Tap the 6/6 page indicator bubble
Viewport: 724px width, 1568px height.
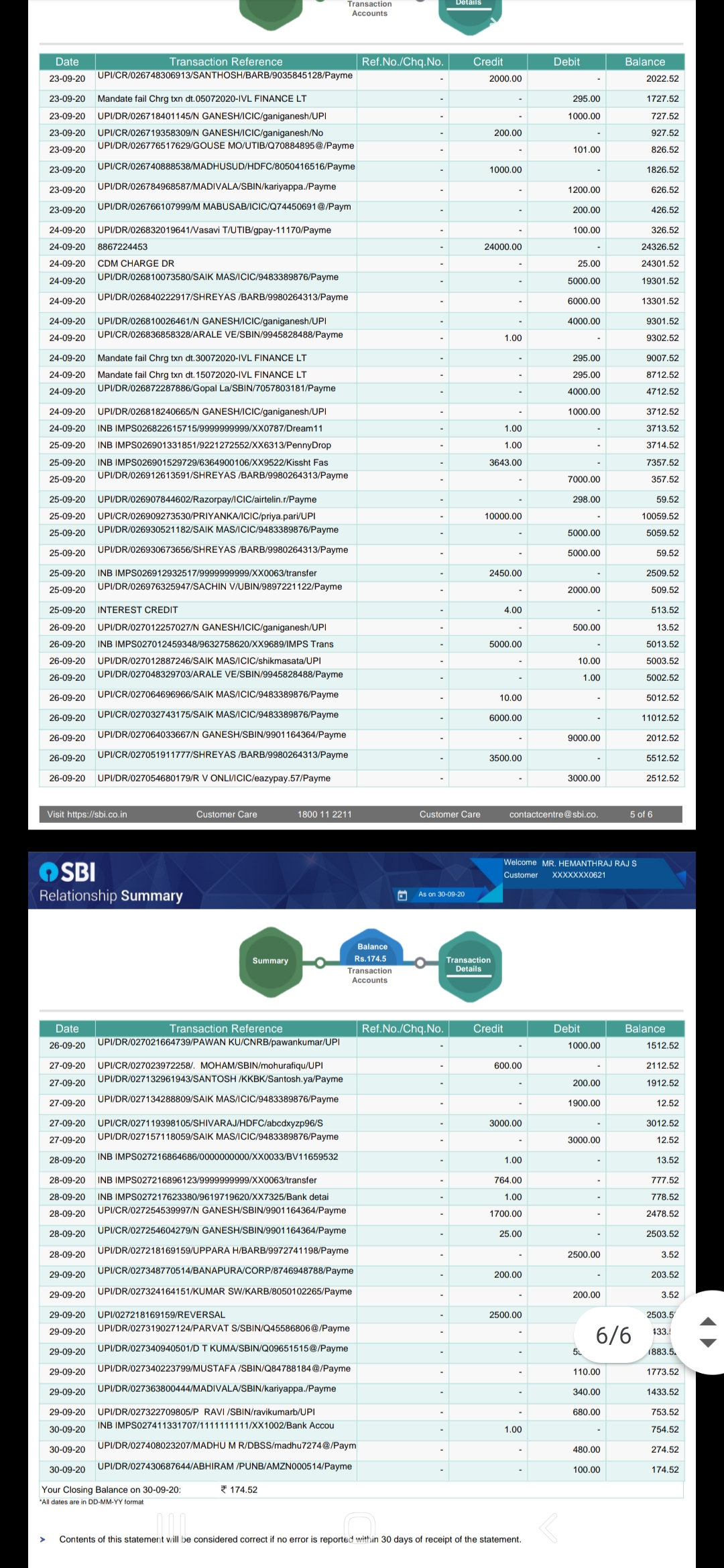(613, 1335)
